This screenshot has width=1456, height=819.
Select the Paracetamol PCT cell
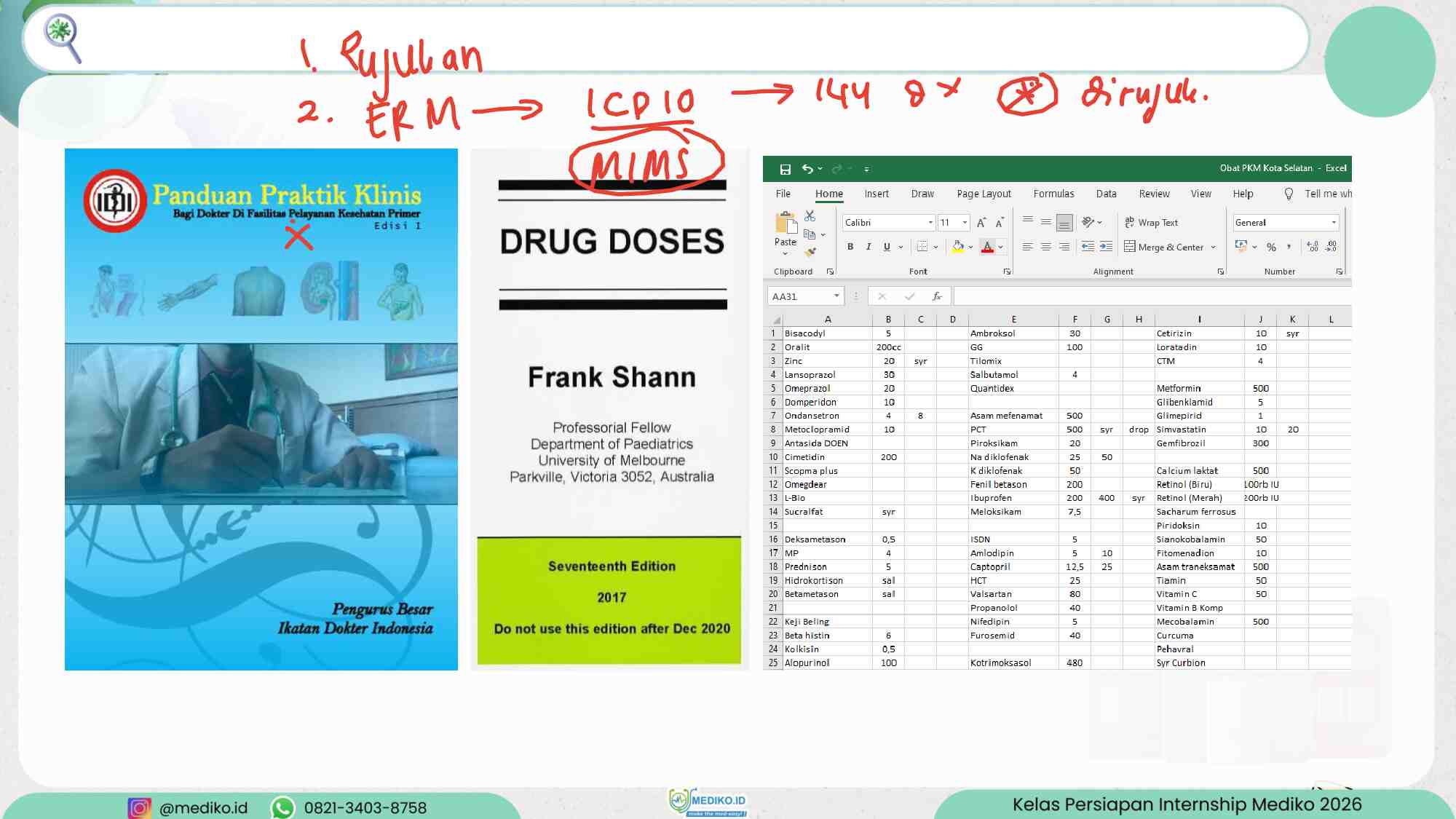click(x=1013, y=430)
